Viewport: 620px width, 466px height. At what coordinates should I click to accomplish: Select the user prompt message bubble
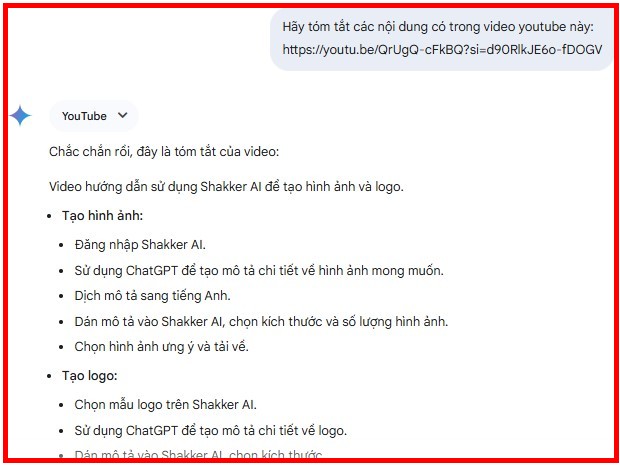[441, 39]
